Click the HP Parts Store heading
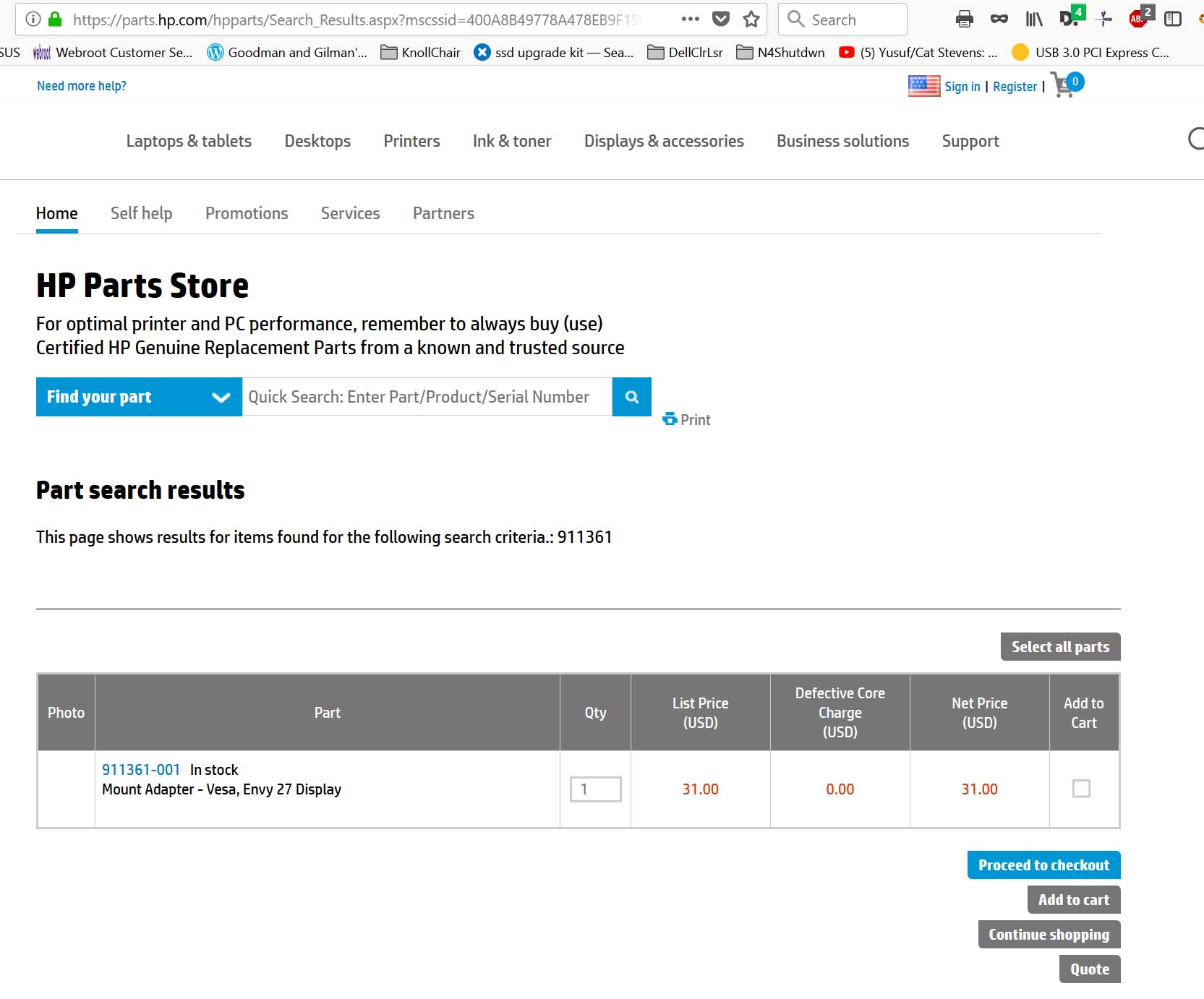Screen dimensions: 1204x999 coord(142,286)
